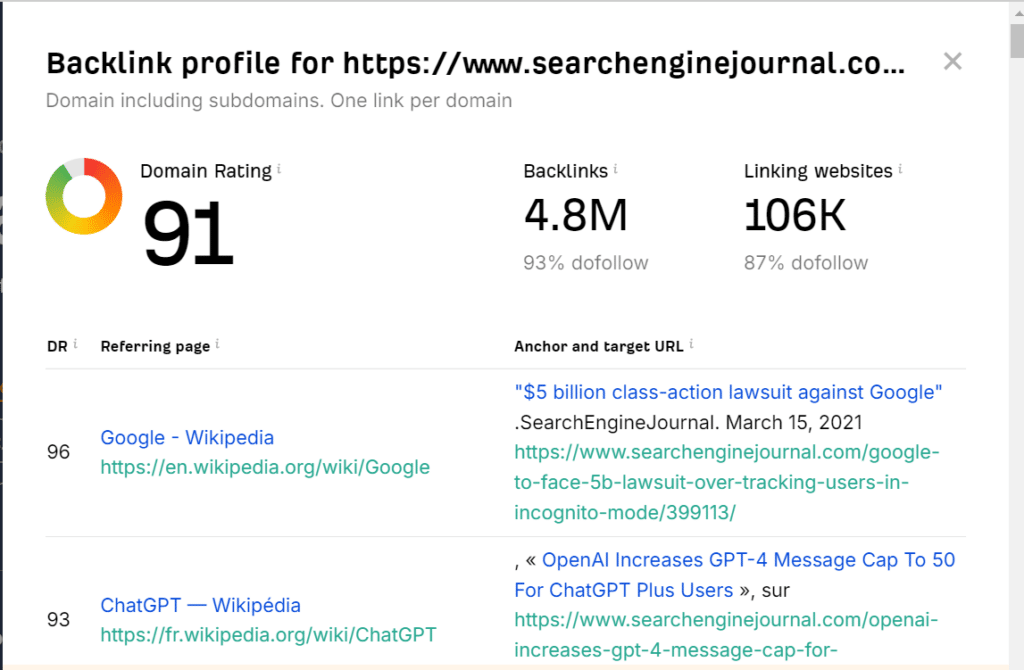Viewport: 1024px width, 670px height.
Task: Select the 106K linking websites figure
Action: [795, 215]
